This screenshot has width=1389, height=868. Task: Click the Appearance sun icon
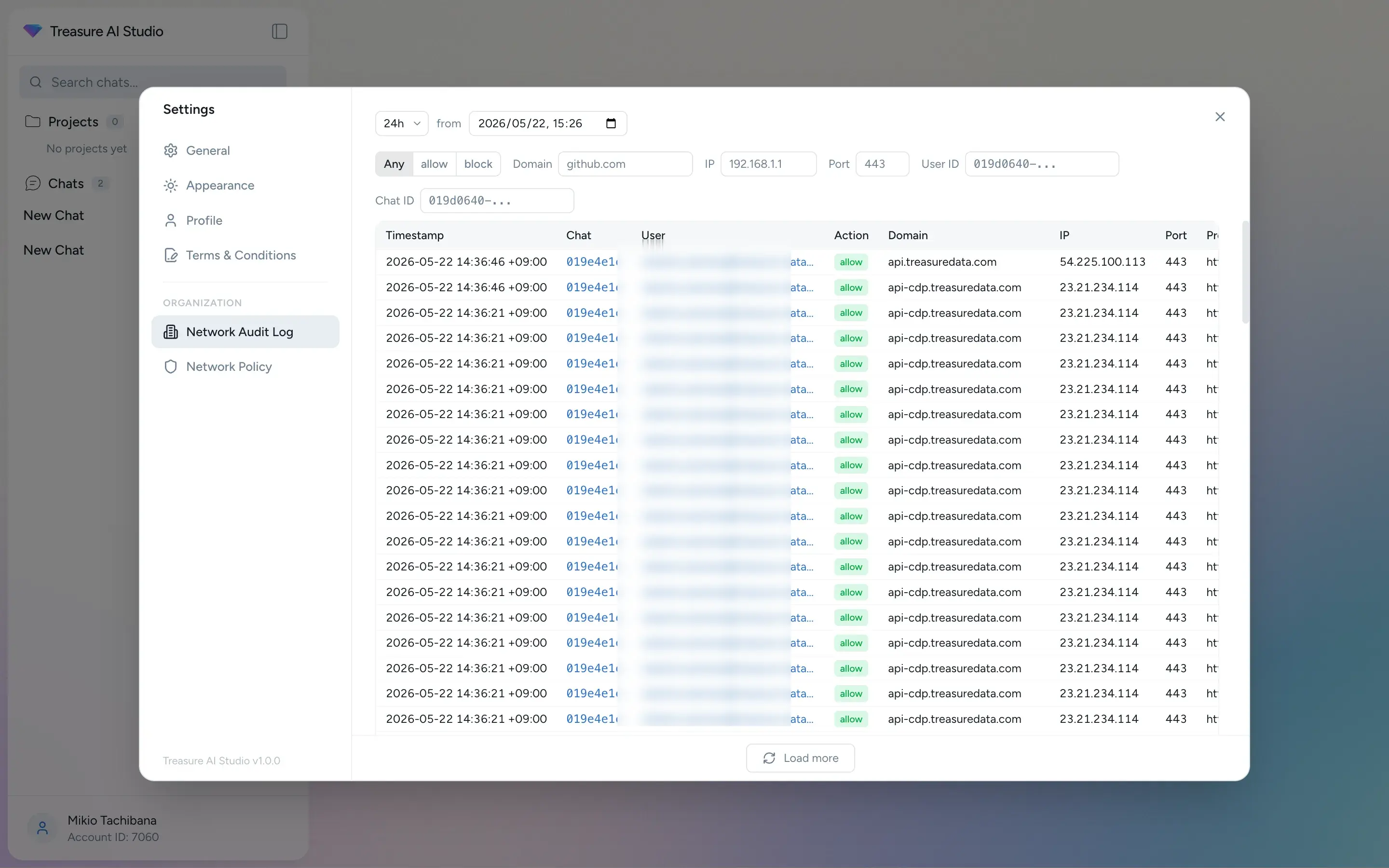(x=170, y=186)
